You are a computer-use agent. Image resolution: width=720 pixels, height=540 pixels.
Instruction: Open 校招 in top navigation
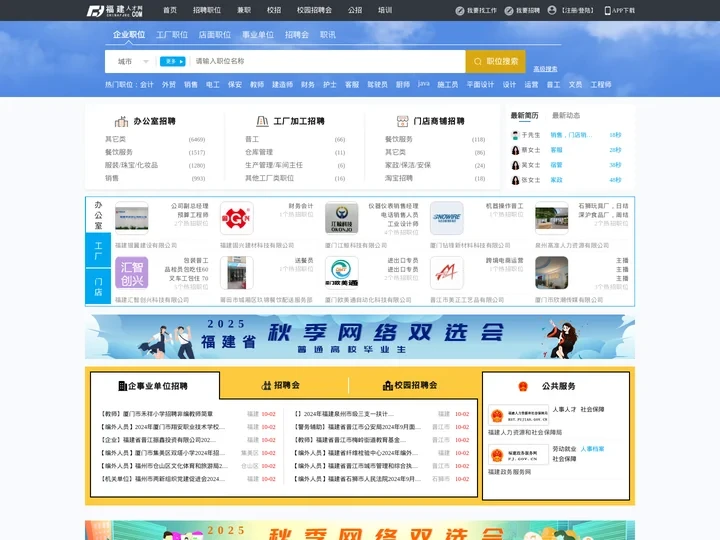coord(274,10)
